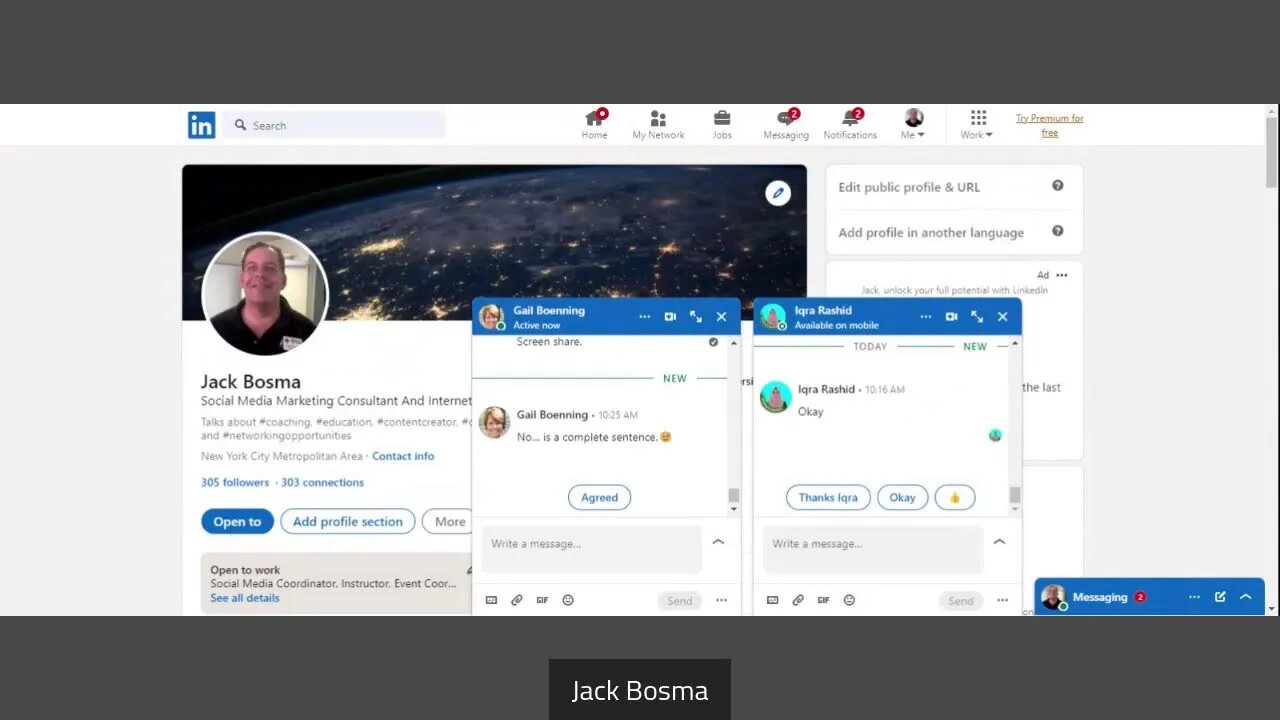This screenshot has height=720, width=1280.
Task: Expand the Messaging bar chevron
Action: pos(1246,597)
